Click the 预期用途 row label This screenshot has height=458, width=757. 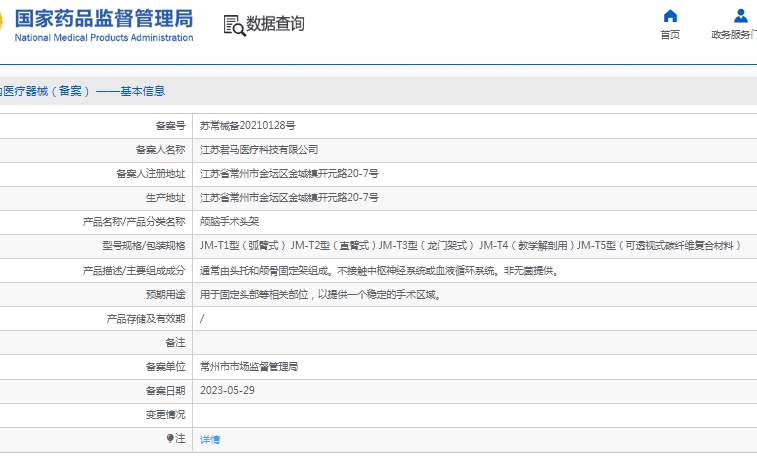[x=166, y=294]
